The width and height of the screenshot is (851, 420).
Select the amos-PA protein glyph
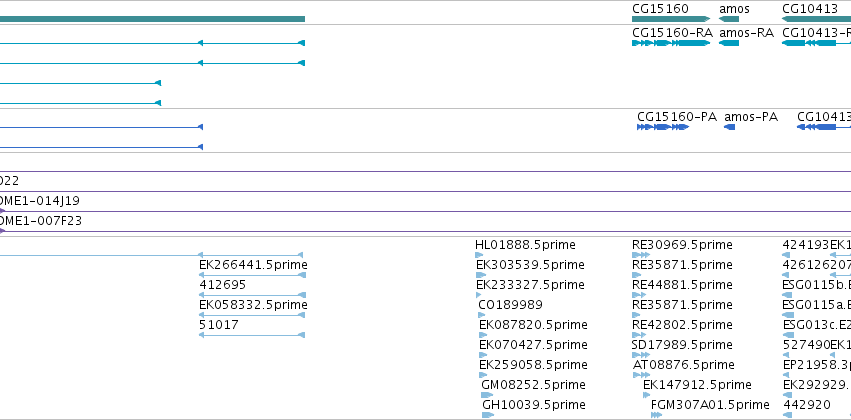click(730, 127)
